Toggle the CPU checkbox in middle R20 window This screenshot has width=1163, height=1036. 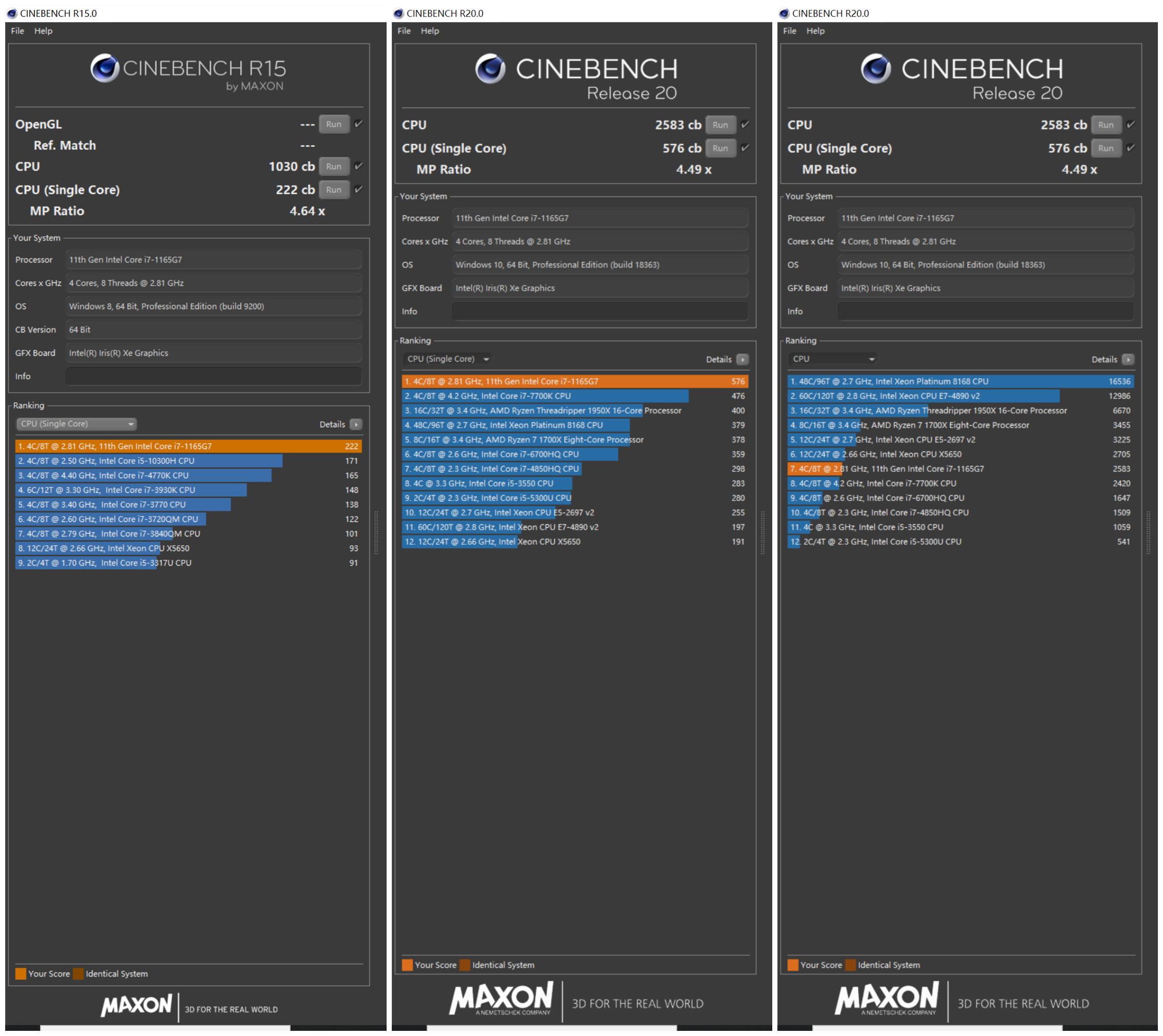pyautogui.click(x=745, y=125)
